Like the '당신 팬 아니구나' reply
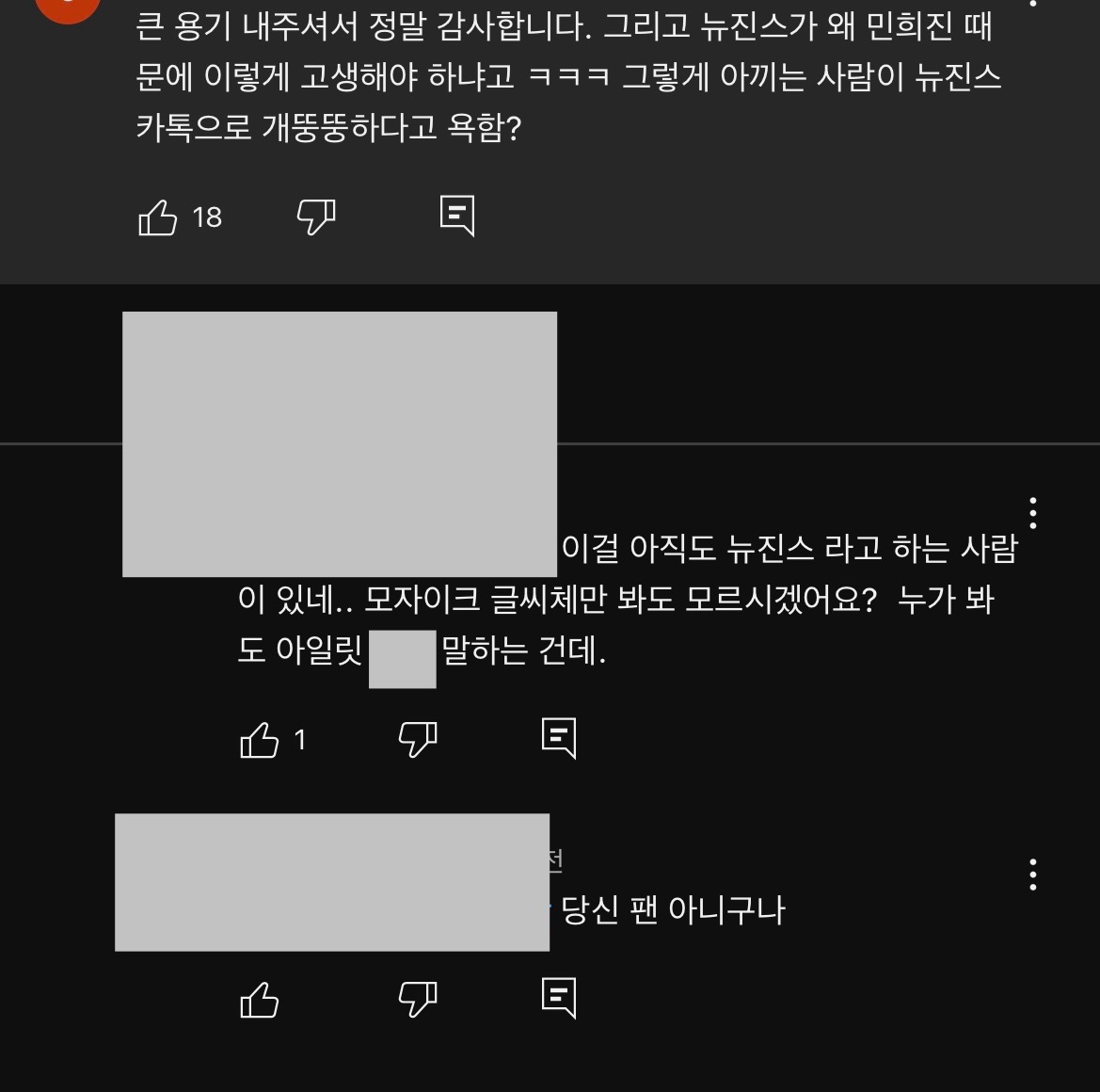This screenshot has width=1100, height=1092. [x=260, y=1000]
